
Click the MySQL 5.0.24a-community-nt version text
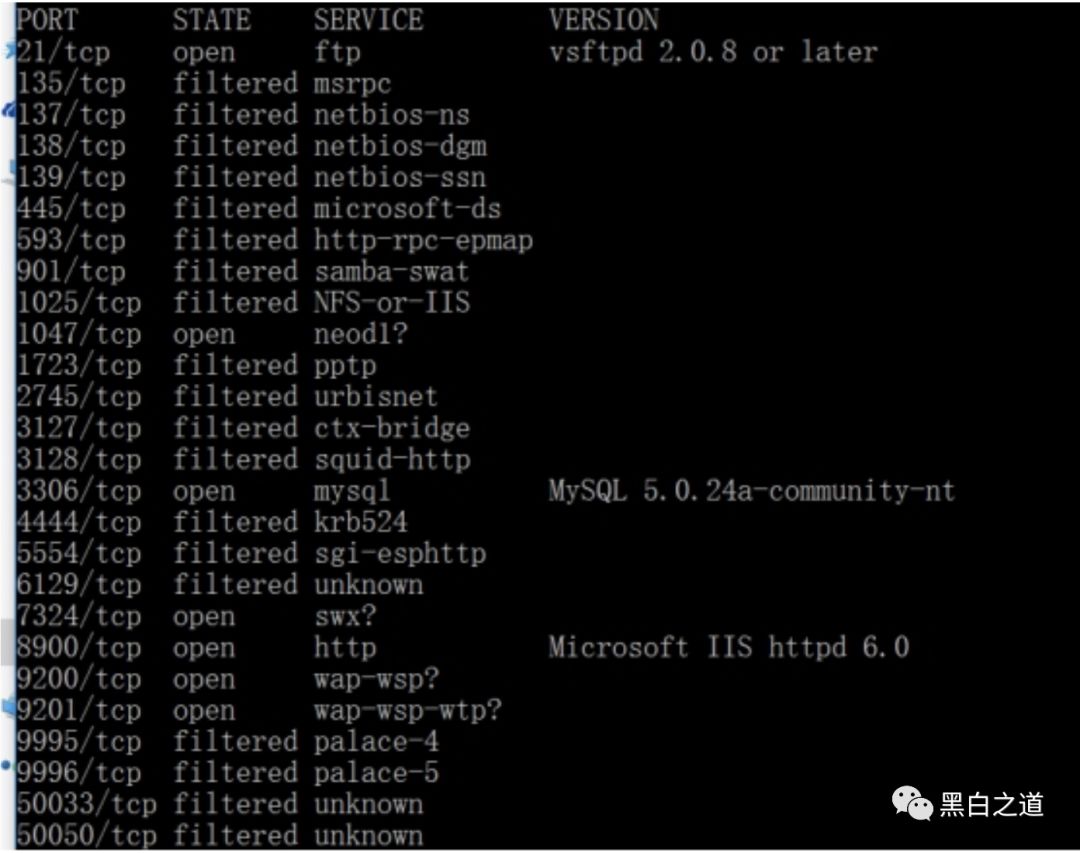(x=751, y=491)
